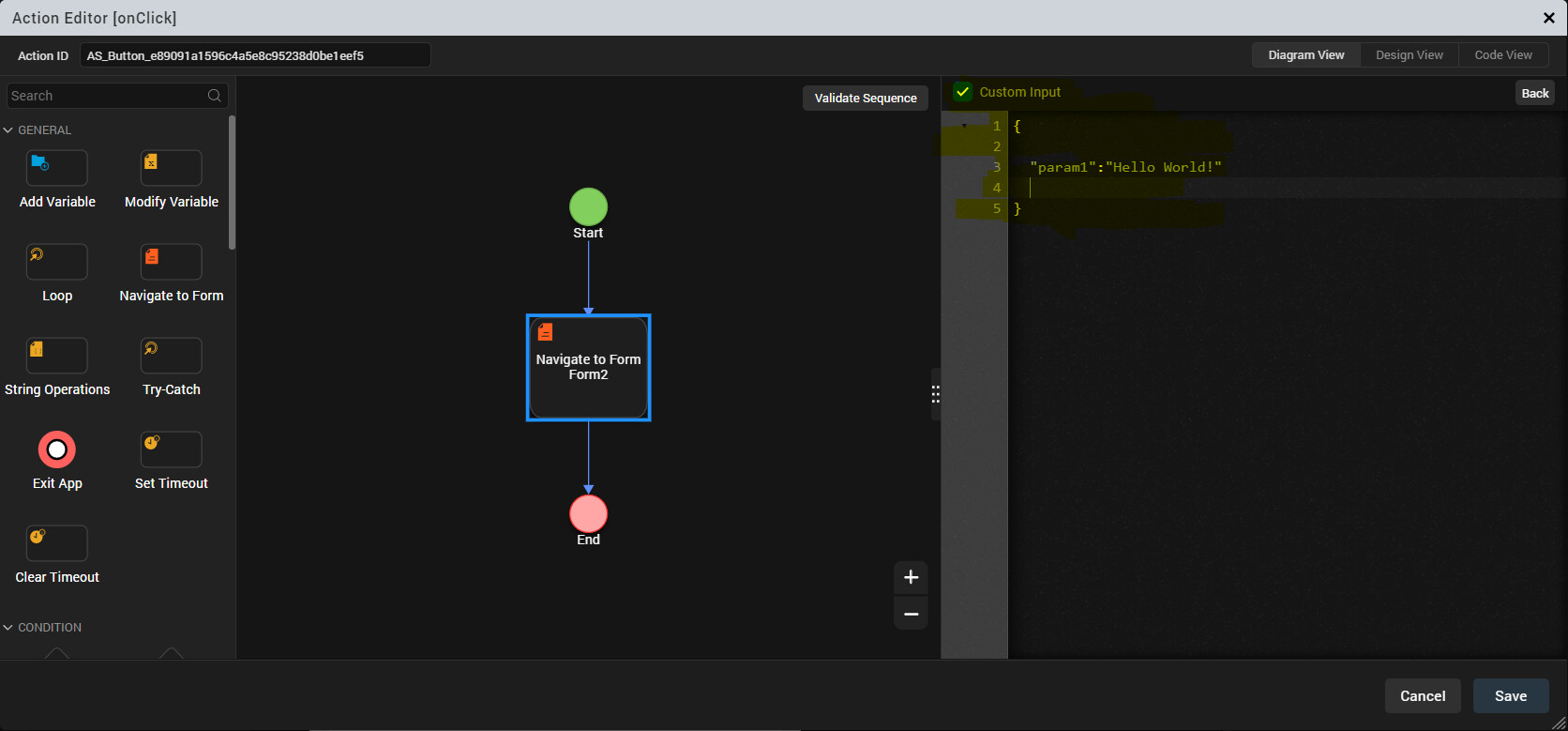This screenshot has height=731, width=1568.
Task: Click the Save button
Action: 1510,696
